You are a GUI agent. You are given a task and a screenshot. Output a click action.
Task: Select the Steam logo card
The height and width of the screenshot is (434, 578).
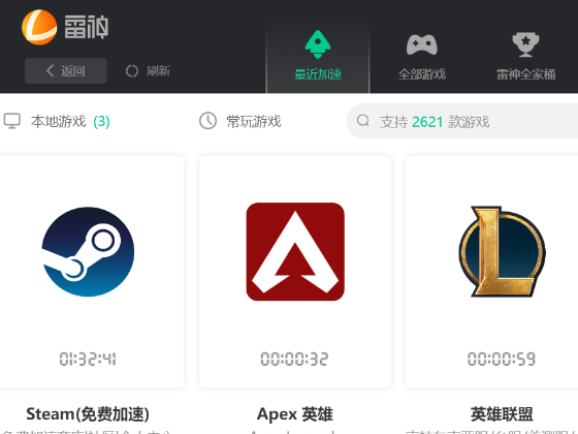pos(88,252)
